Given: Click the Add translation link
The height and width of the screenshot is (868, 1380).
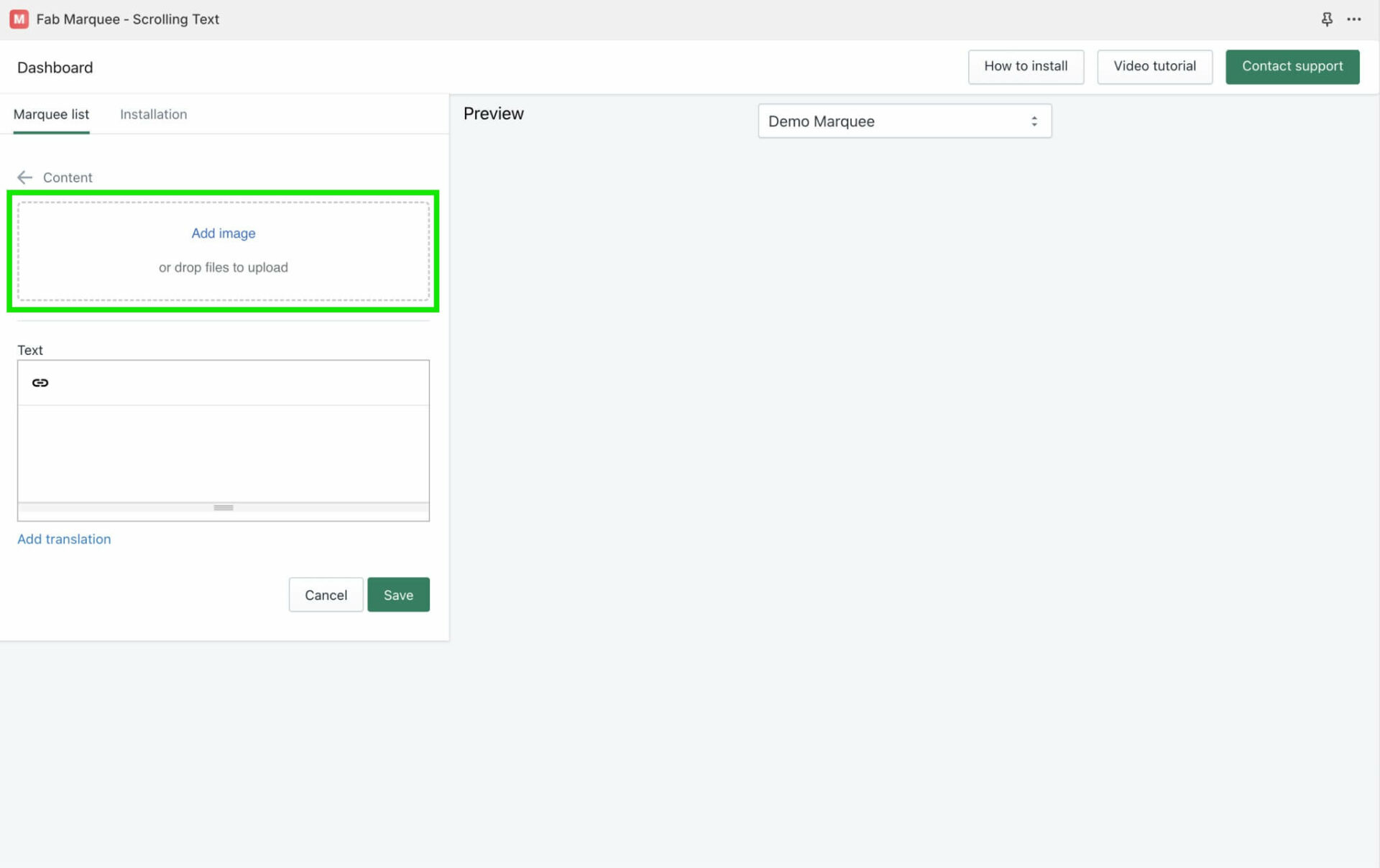Looking at the screenshot, I should click(64, 540).
